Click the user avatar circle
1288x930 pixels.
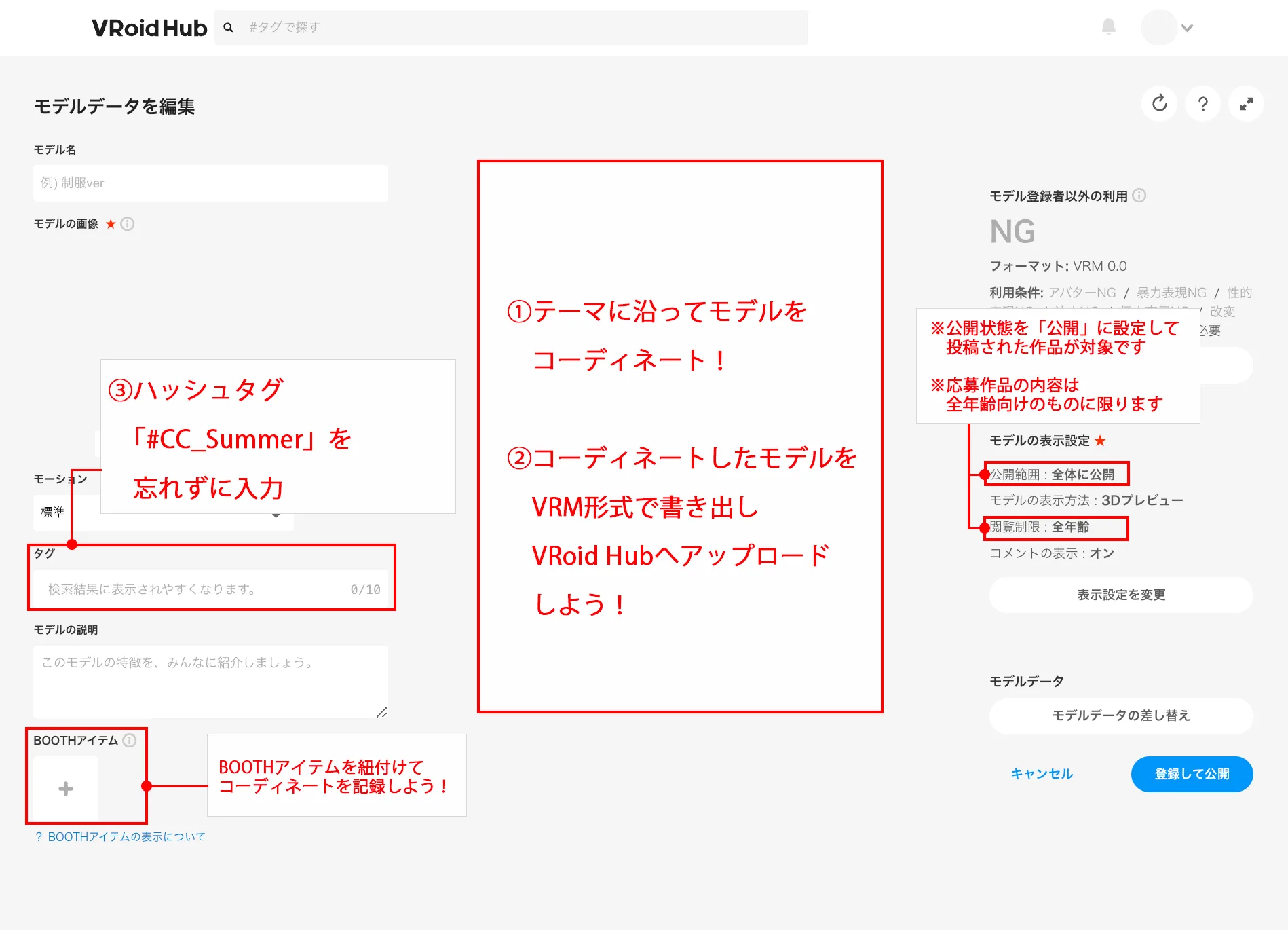point(1159,28)
